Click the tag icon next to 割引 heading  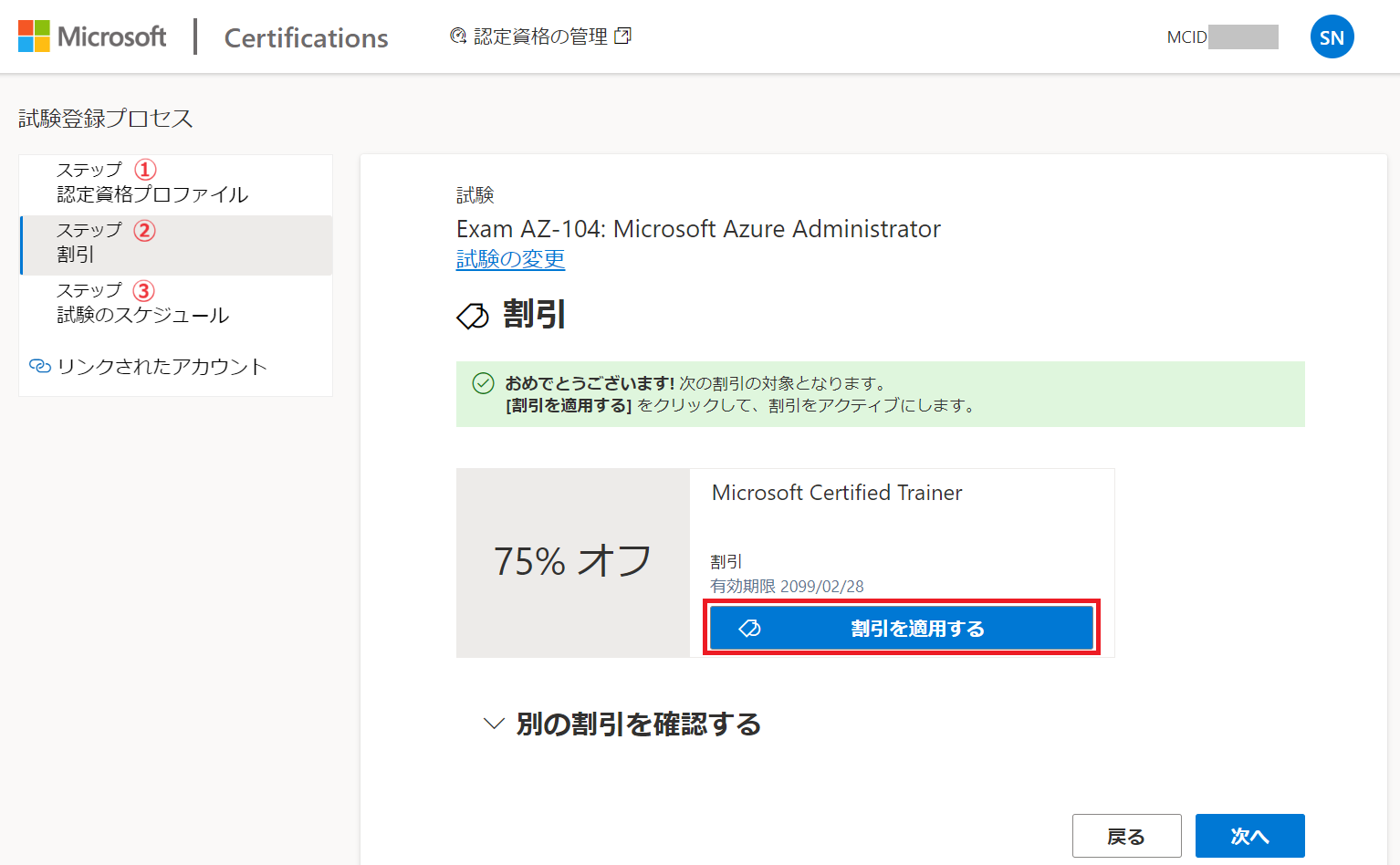click(x=472, y=315)
